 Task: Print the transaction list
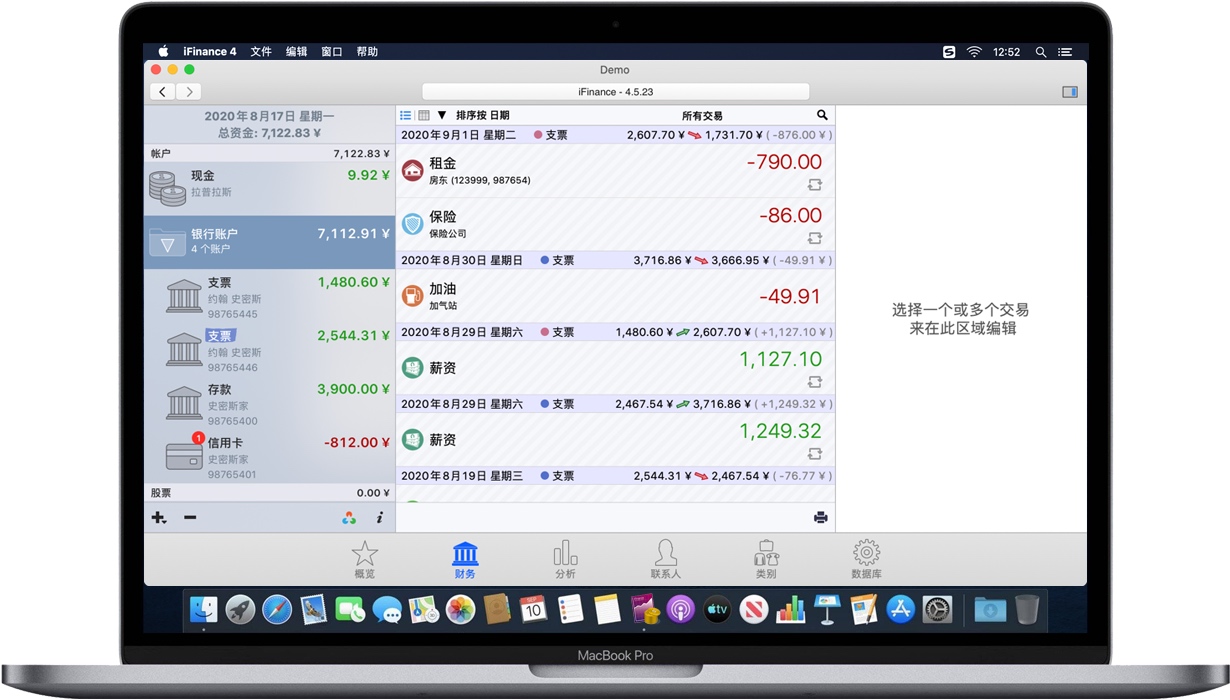coord(821,517)
